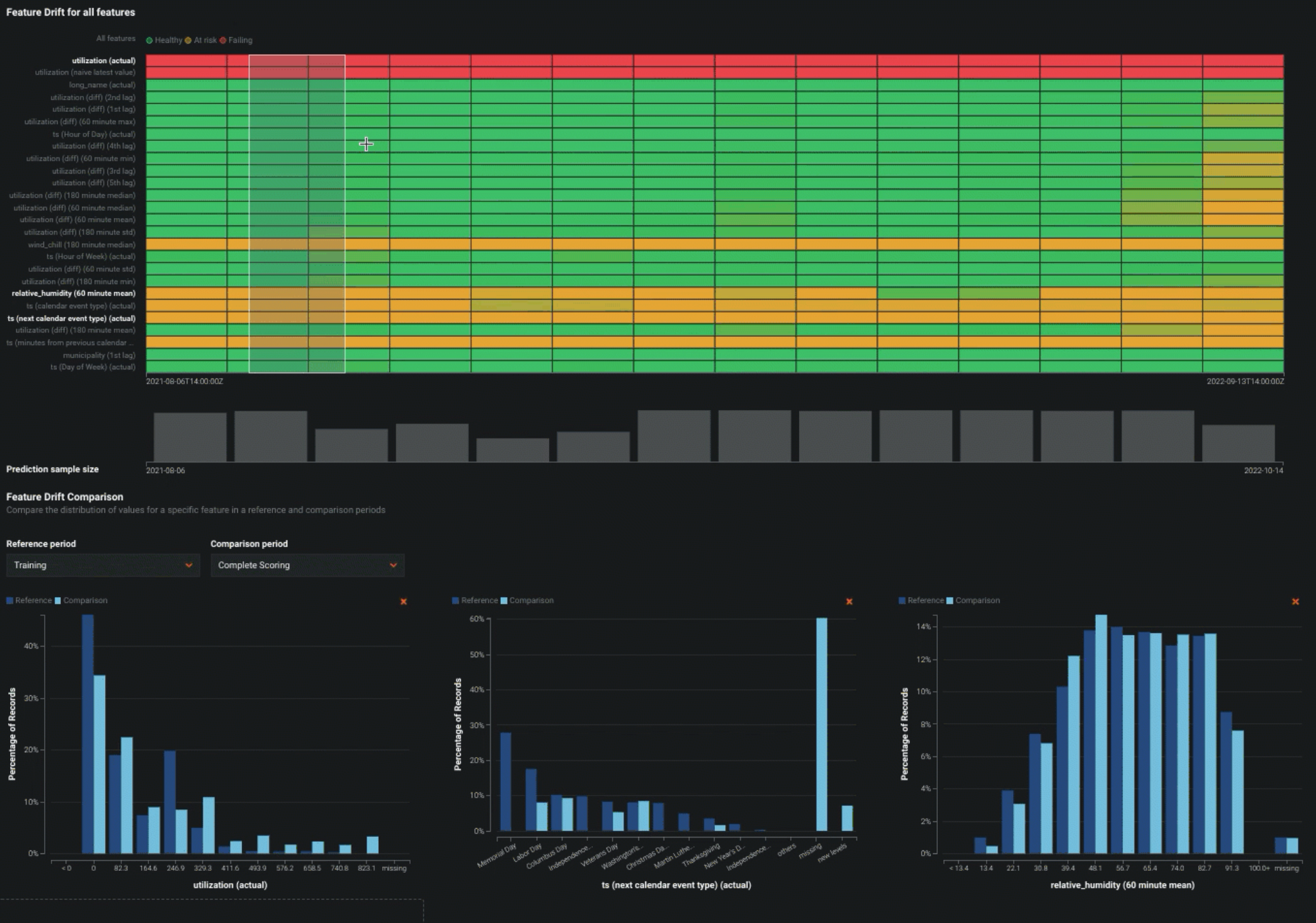Click the tall missing bar in calendar chart
Screen dimensions: 1316x923
[821, 724]
